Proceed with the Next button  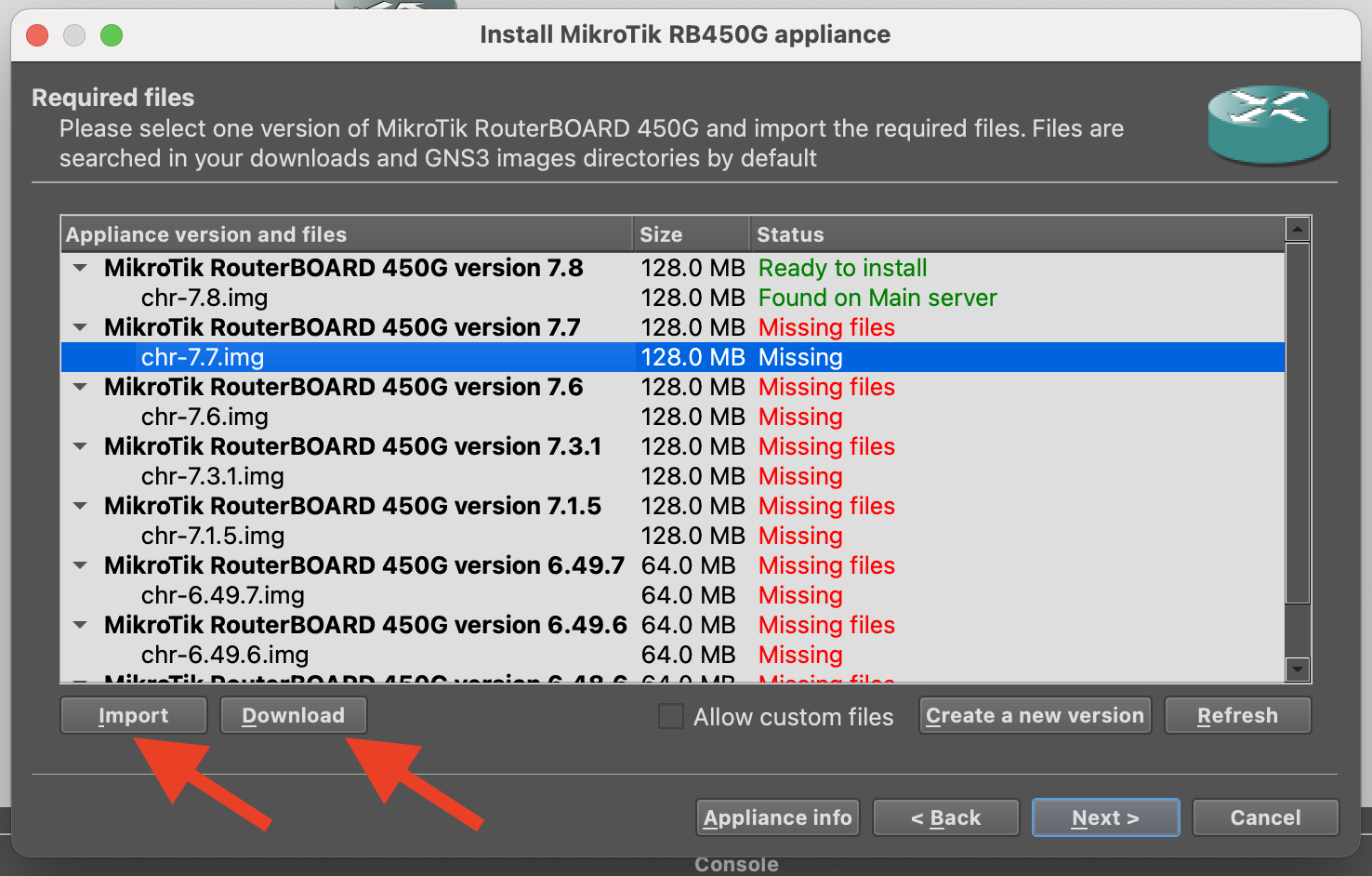pos(1105,817)
